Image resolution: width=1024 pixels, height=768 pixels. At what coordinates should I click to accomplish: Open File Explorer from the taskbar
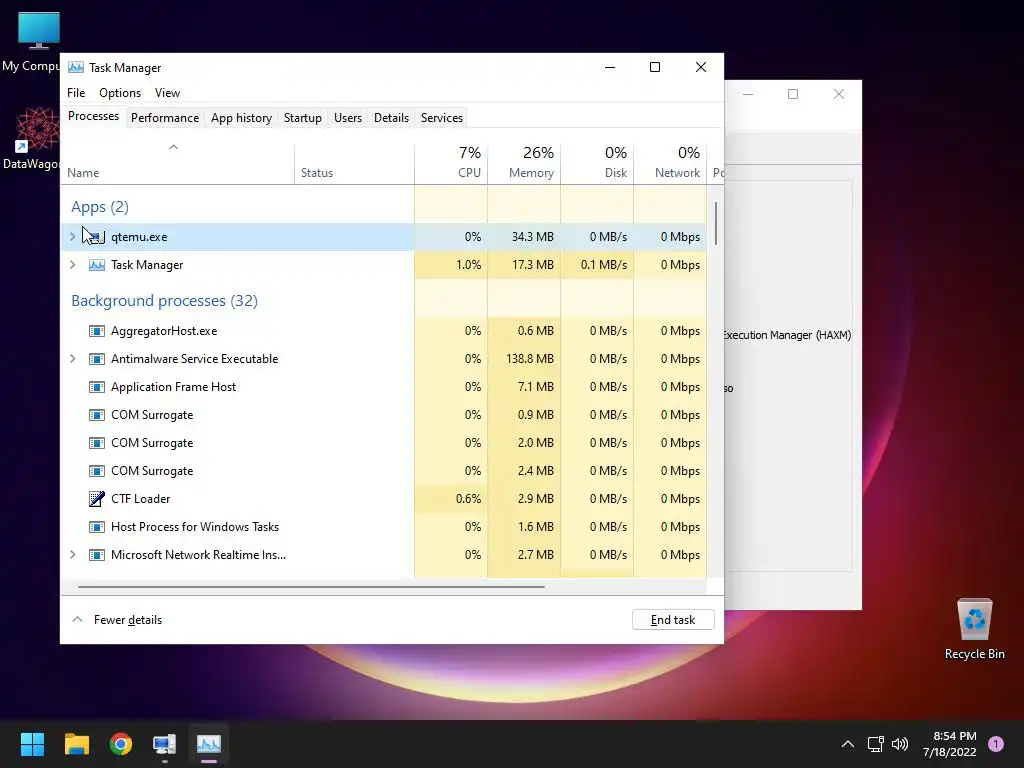pyautogui.click(x=76, y=744)
